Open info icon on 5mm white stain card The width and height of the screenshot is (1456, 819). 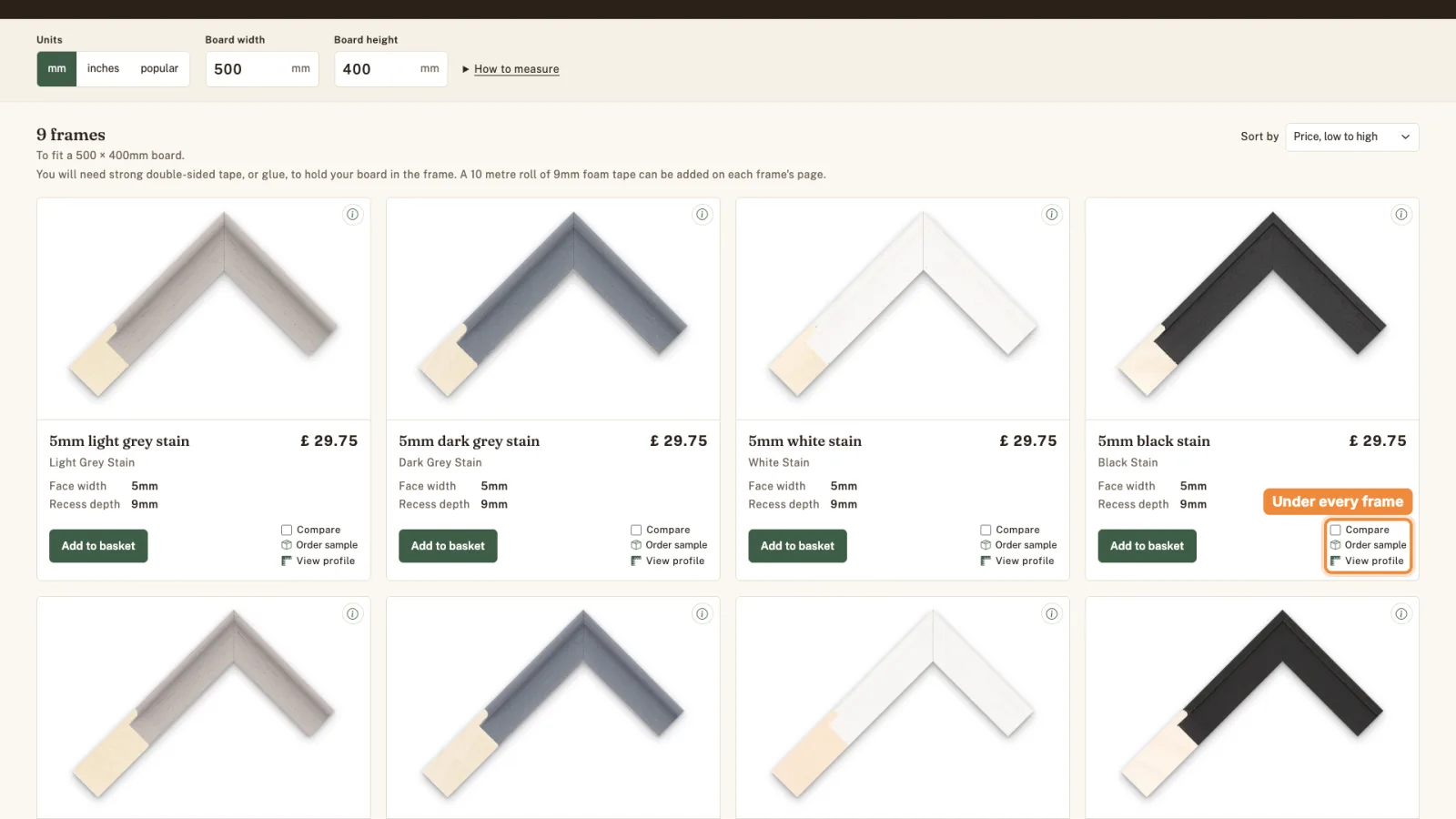[x=1051, y=215]
